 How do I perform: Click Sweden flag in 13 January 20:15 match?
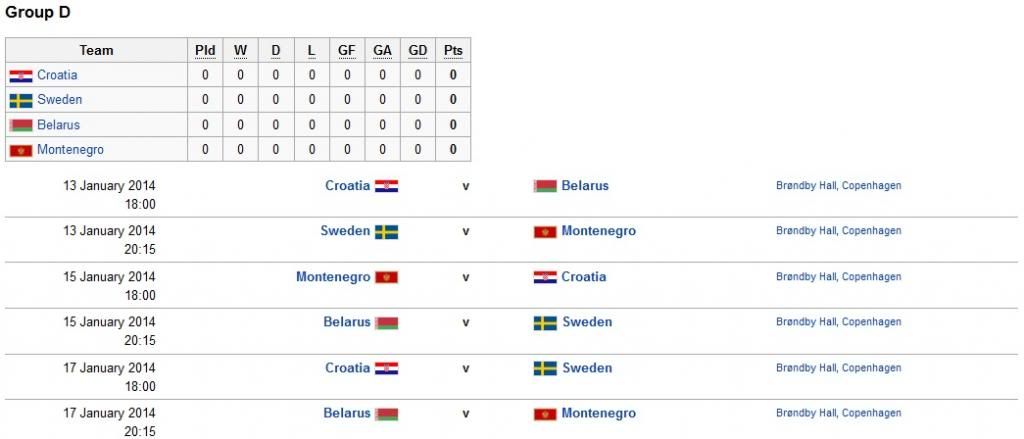click(386, 232)
